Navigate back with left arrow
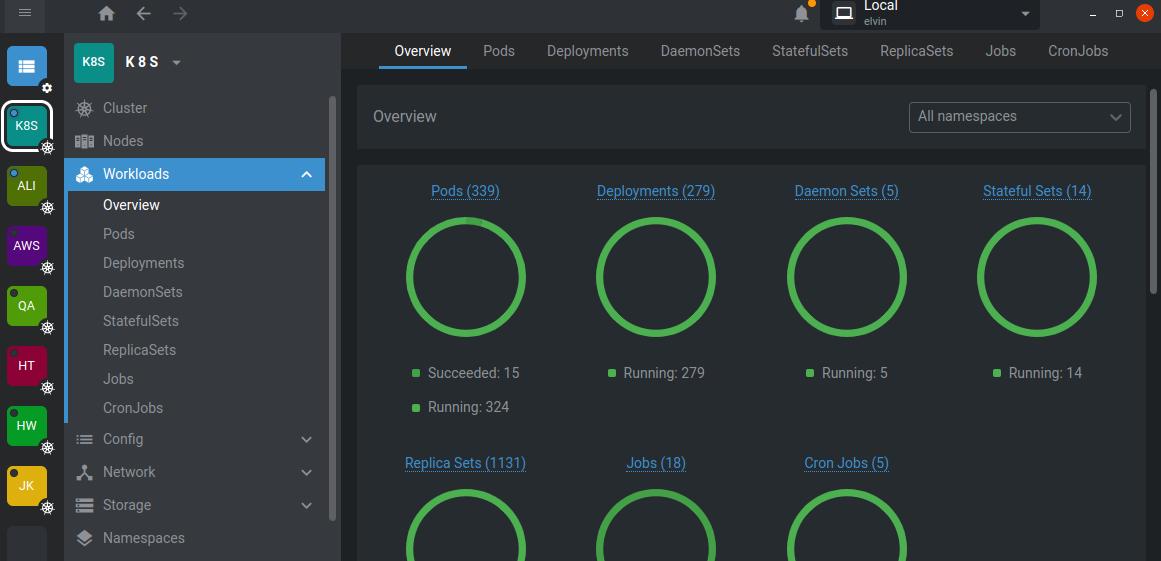This screenshot has width=1161, height=561. pyautogui.click(x=144, y=13)
